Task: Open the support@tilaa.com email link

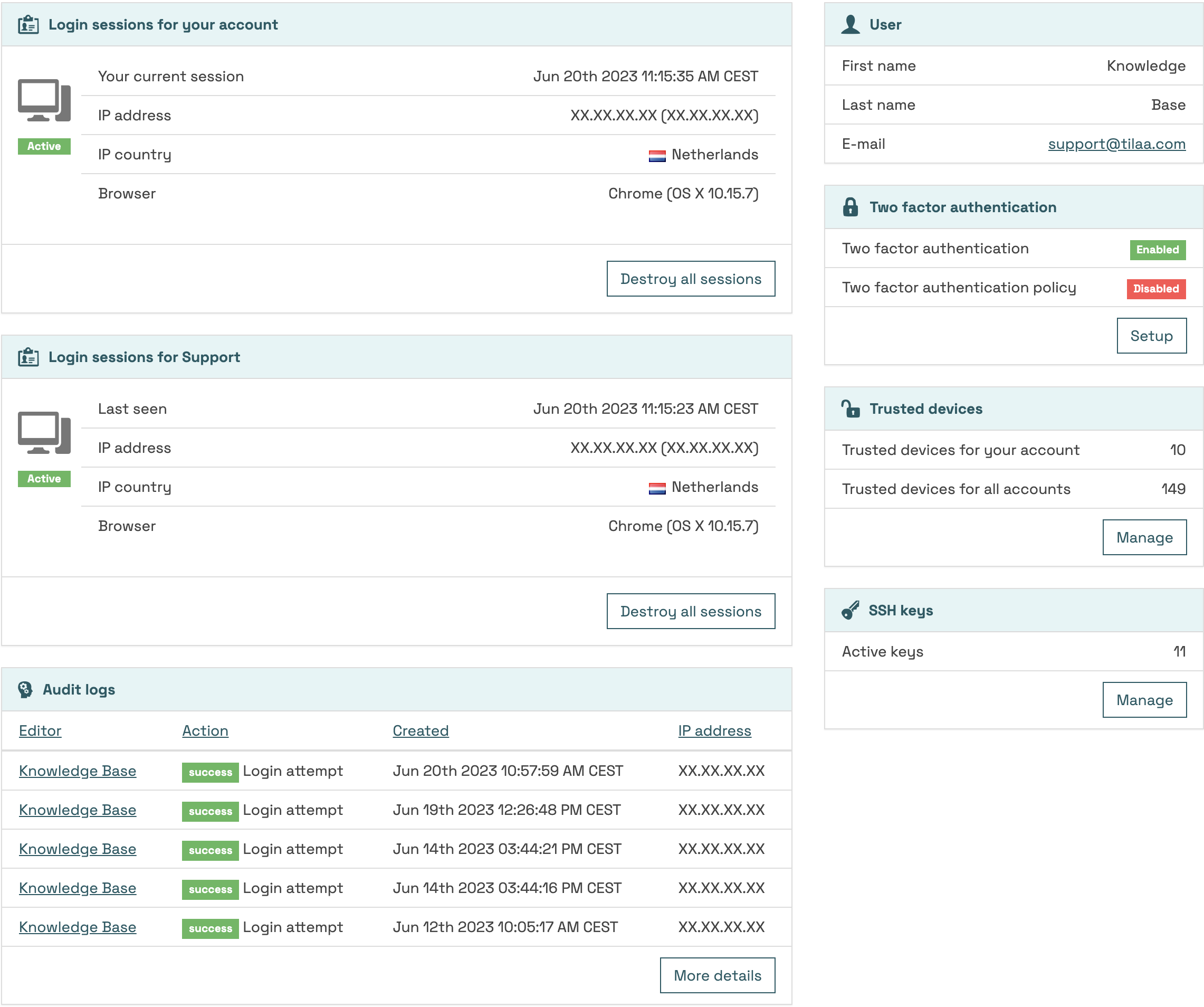Action: coord(1116,144)
